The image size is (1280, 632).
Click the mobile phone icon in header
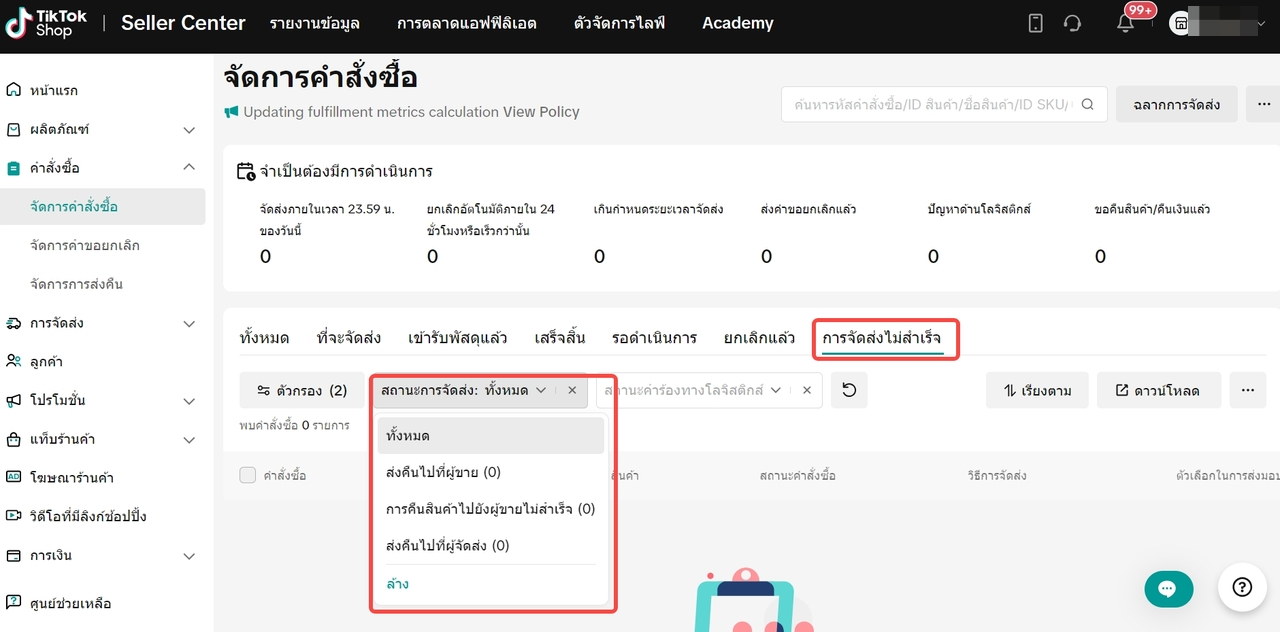click(x=1036, y=24)
